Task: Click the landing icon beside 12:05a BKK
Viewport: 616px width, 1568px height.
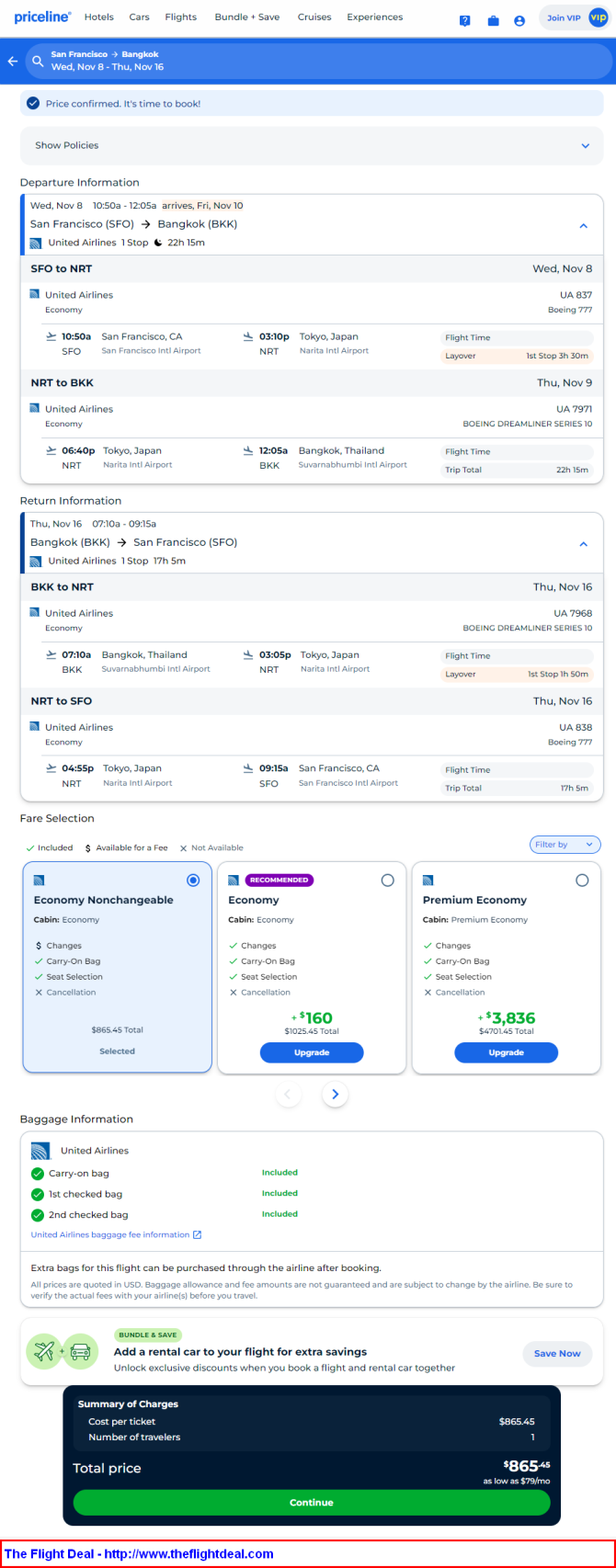Action: [x=248, y=450]
